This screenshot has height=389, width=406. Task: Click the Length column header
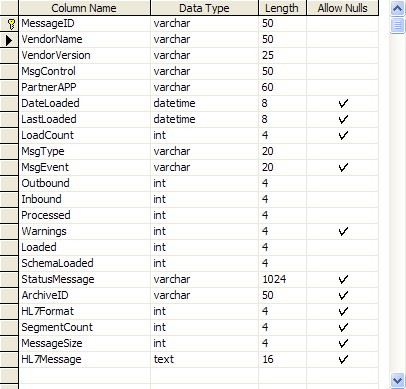[282, 8]
